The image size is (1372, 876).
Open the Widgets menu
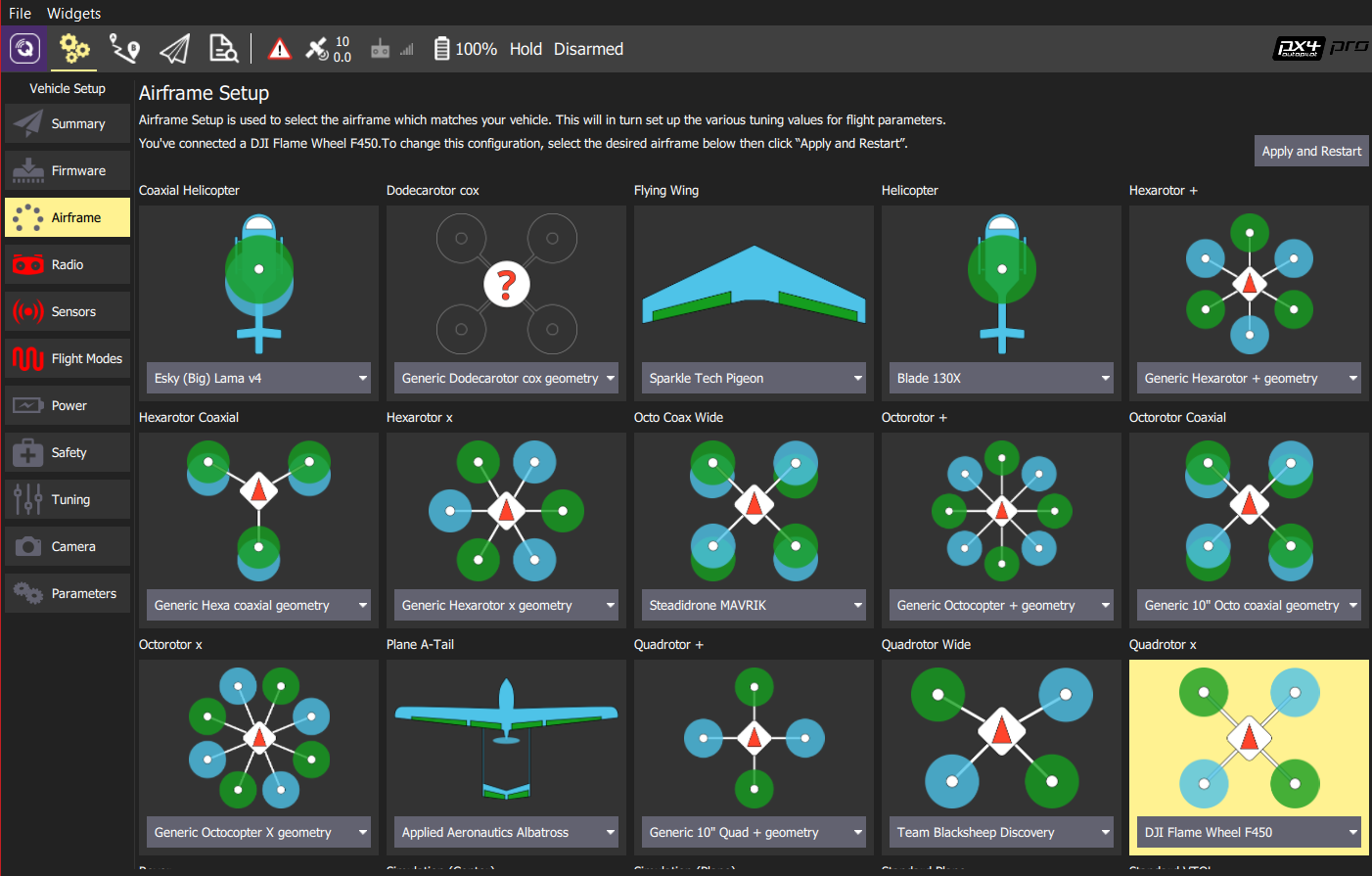[73, 13]
